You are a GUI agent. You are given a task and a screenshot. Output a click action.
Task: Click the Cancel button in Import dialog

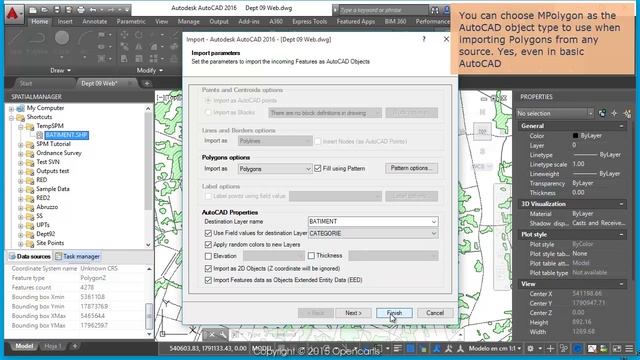(435, 313)
